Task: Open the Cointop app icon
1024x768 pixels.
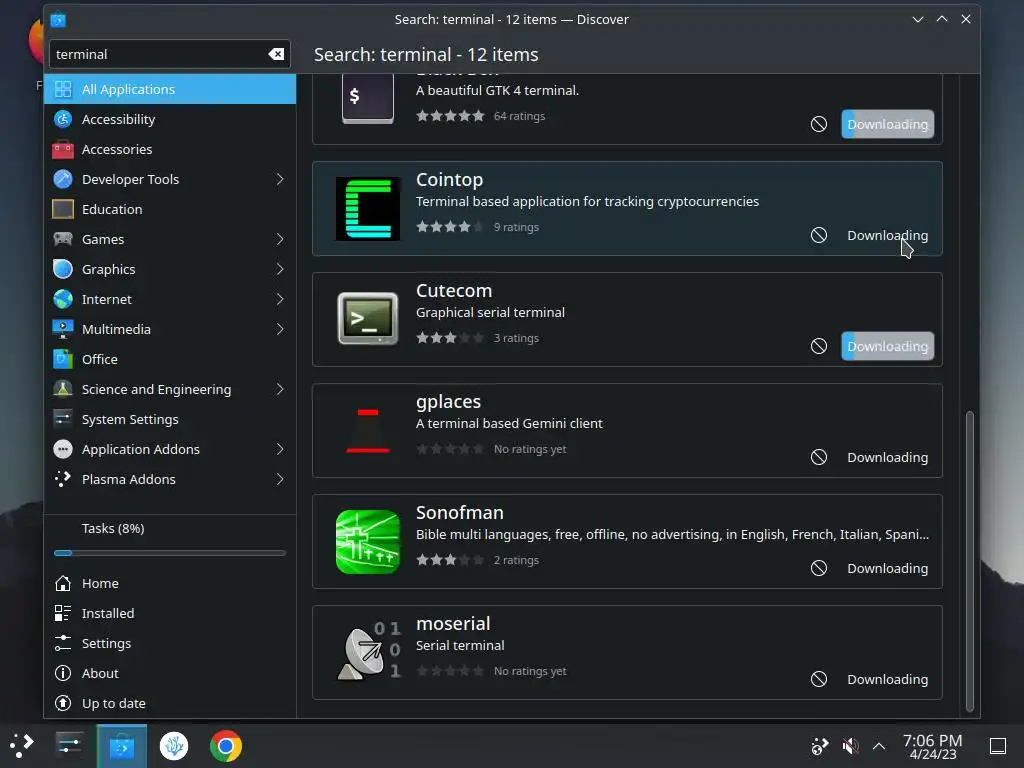Action: [368, 209]
